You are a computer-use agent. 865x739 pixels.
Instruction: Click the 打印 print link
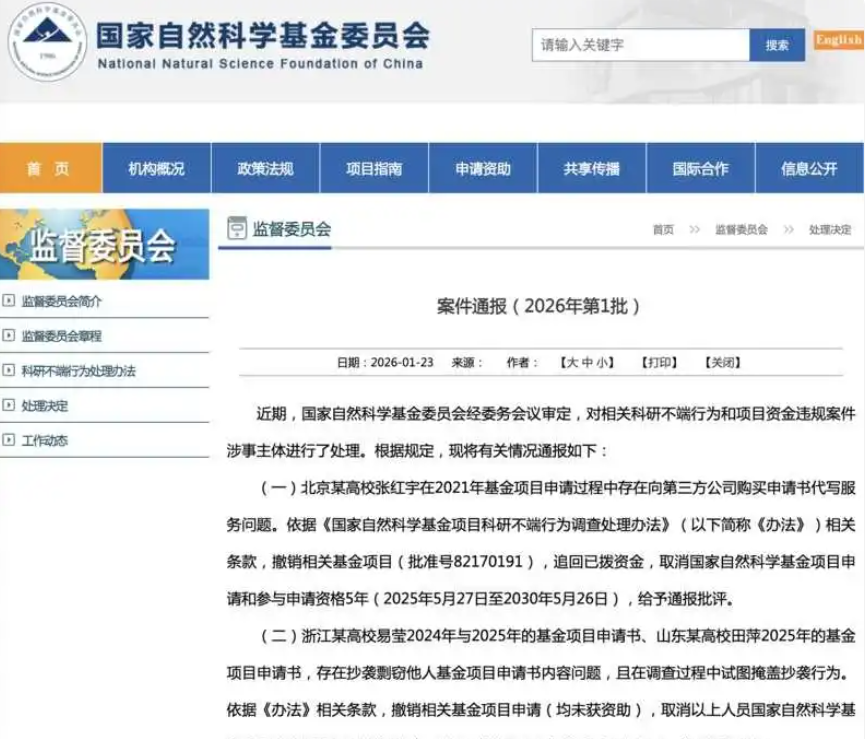click(x=659, y=362)
